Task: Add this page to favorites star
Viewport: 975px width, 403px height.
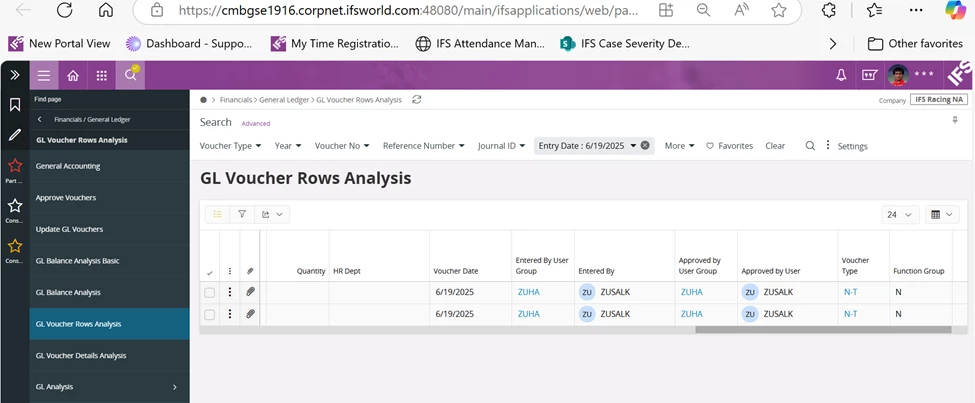Action: pyautogui.click(x=779, y=10)
